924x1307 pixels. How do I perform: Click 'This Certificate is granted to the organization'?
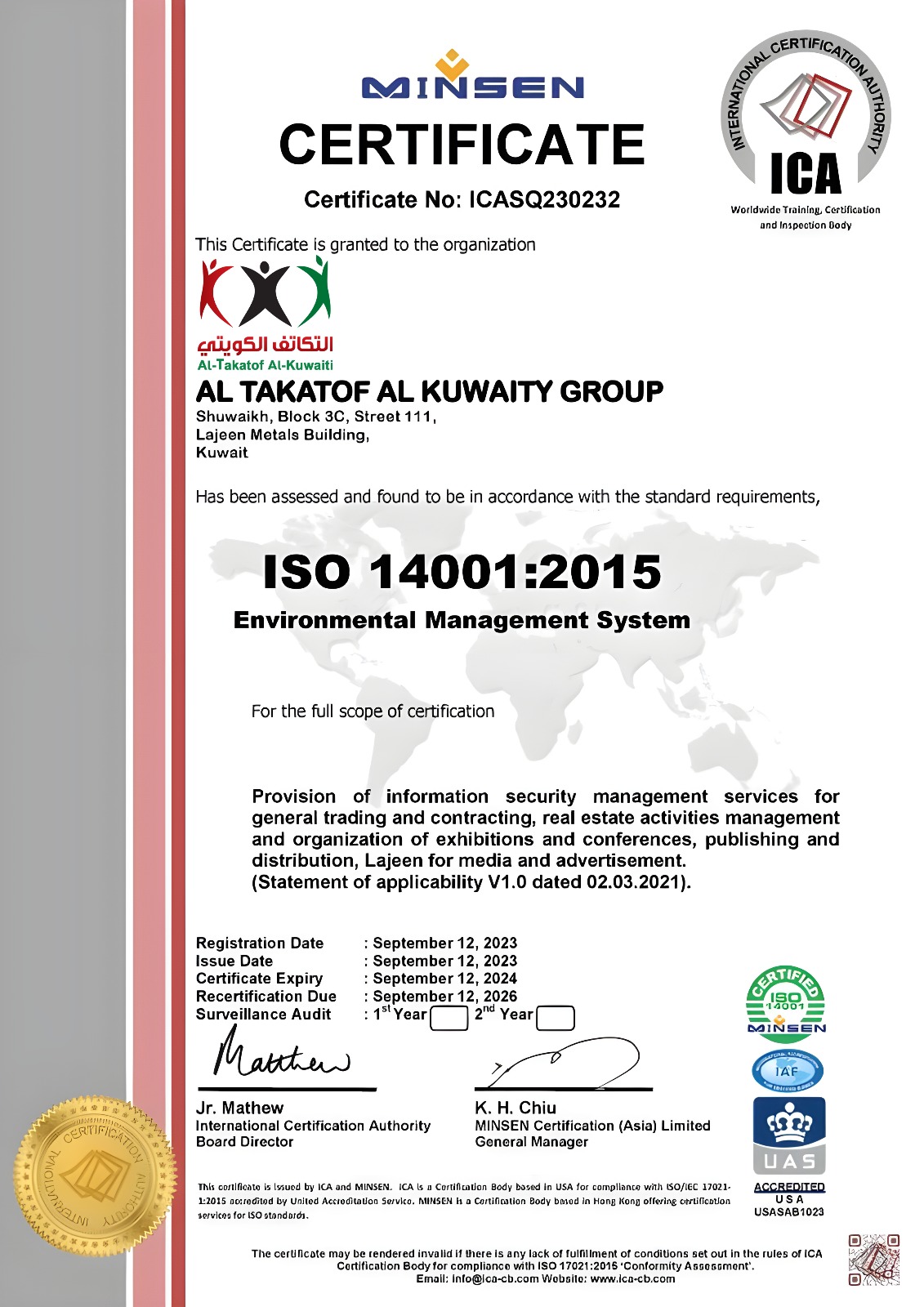tap(365, 244)
